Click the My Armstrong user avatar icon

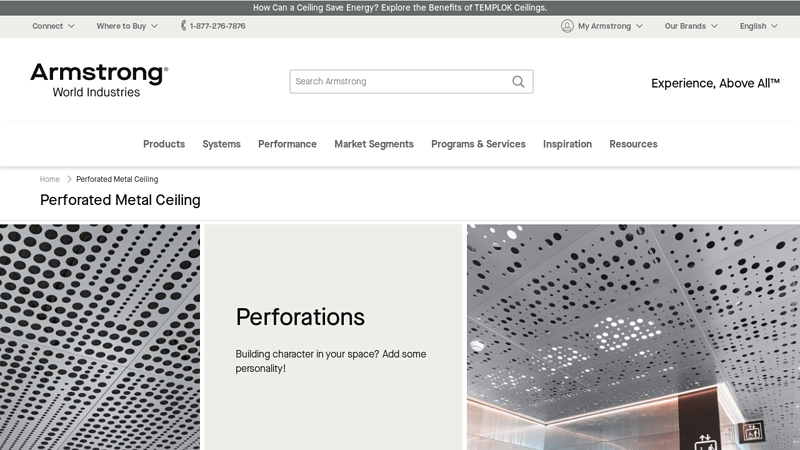[x=567, y=26]
